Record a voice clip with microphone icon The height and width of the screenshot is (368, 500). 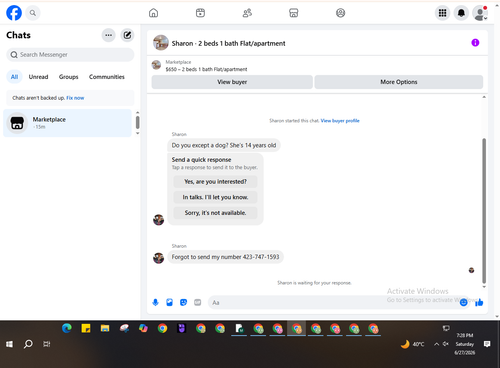pyautogui.click(x=155, y=302)
